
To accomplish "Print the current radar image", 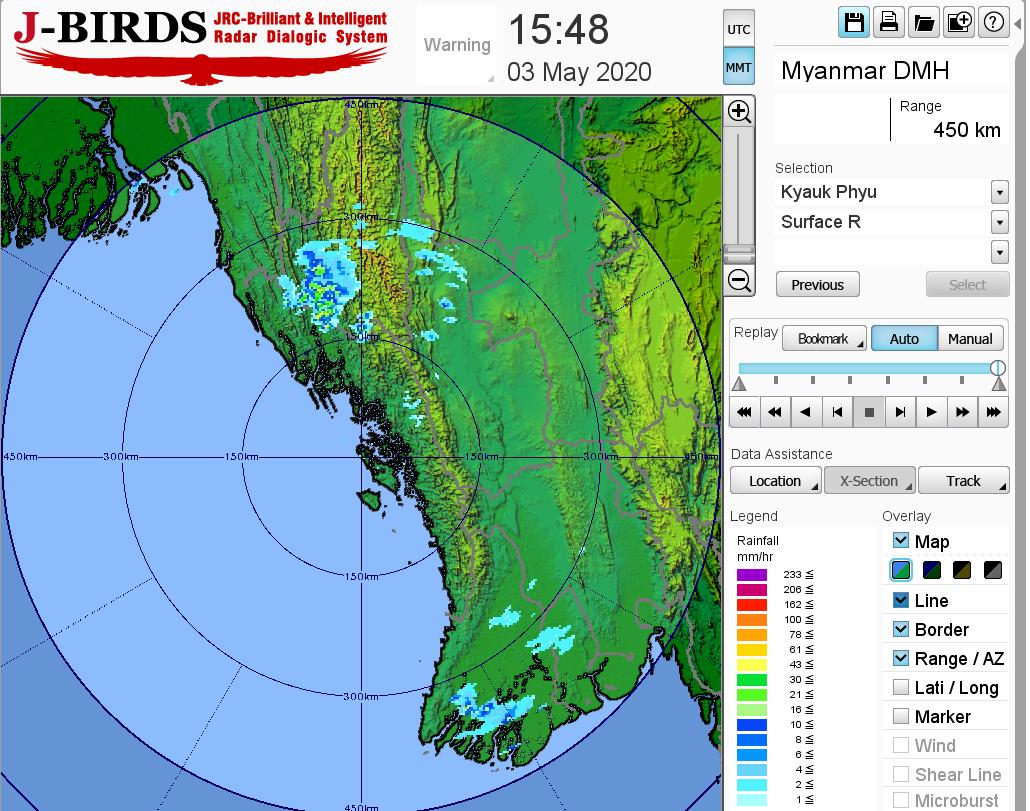I will click(888, 23).
